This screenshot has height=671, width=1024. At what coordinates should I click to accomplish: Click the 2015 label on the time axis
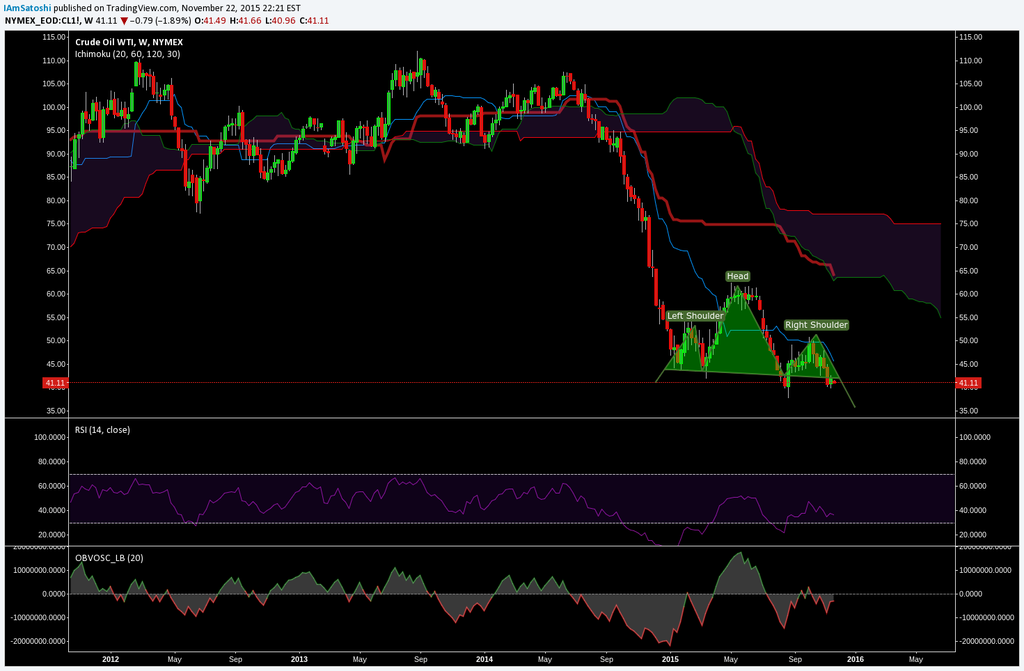tap(670, 660)
